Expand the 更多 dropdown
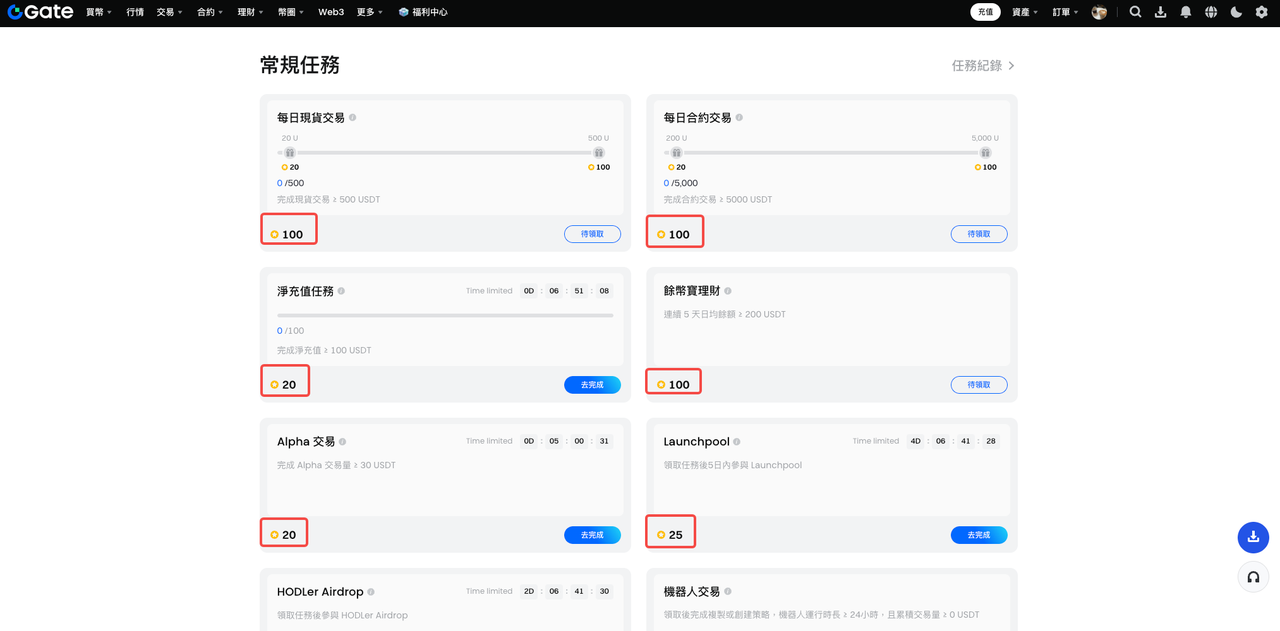 (366, 12)
